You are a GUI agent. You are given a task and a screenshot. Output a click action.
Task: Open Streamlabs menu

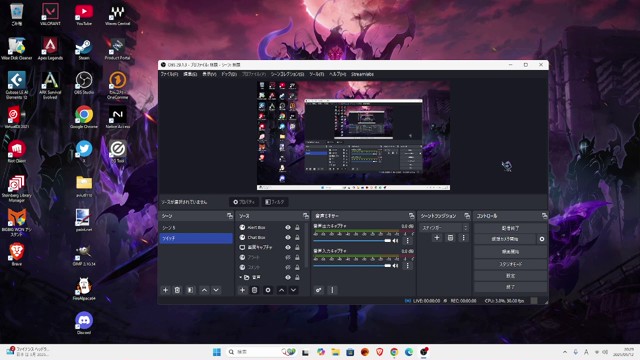pyautogui.click(x=362, y=74)
